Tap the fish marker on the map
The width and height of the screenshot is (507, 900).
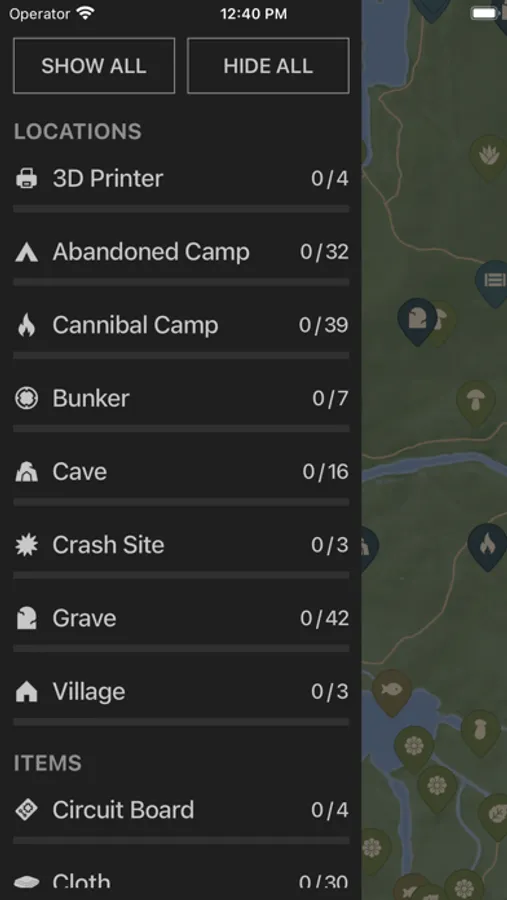pos(392,690)
